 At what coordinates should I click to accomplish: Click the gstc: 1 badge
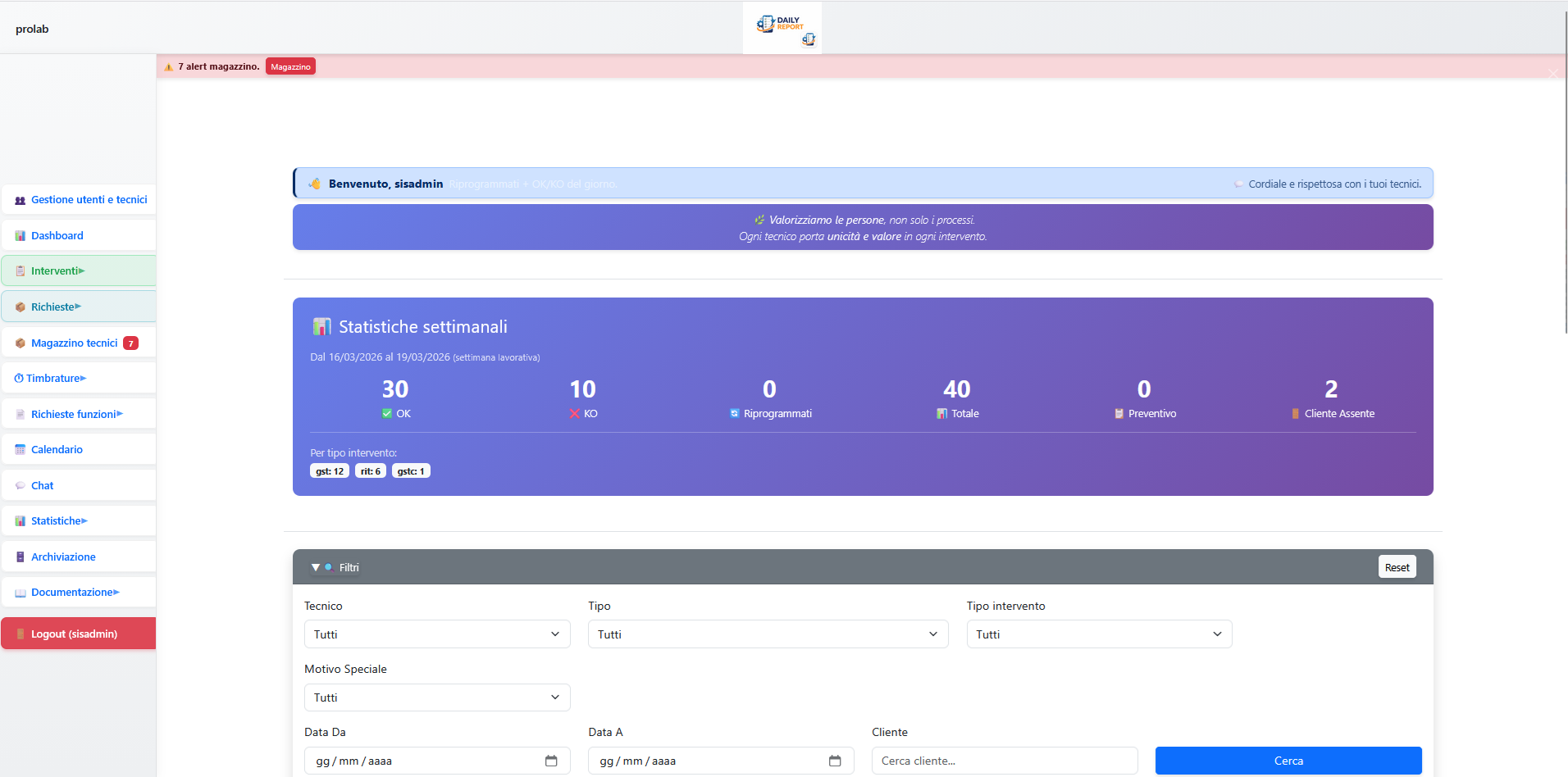click(411, 471)
